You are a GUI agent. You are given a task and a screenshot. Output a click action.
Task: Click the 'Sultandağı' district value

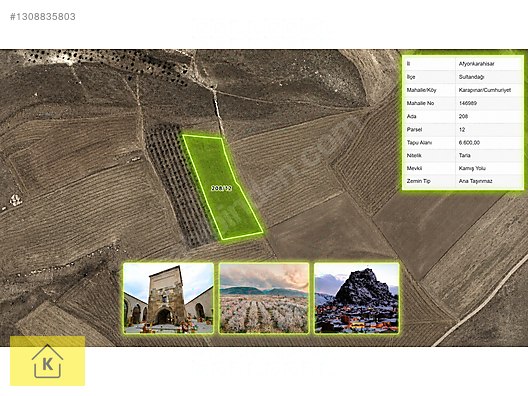471,77
